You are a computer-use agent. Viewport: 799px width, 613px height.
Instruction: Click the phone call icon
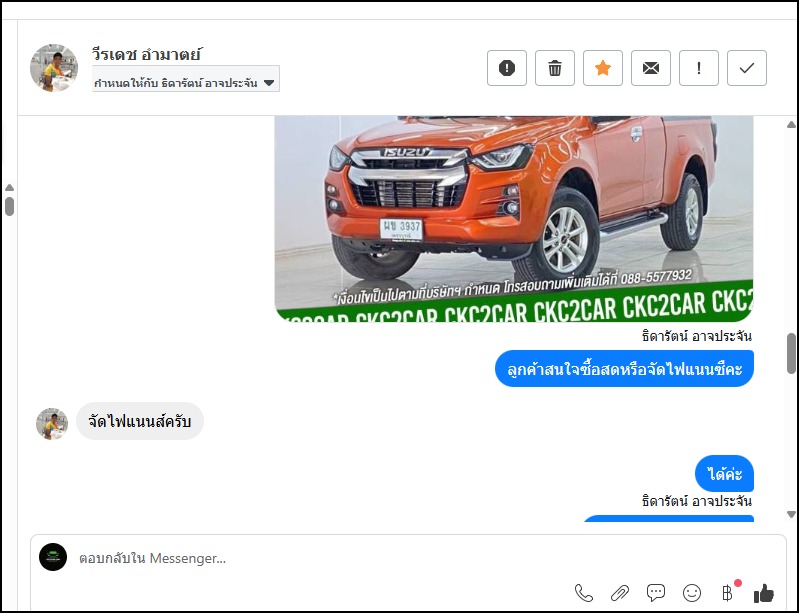point(584,592)
